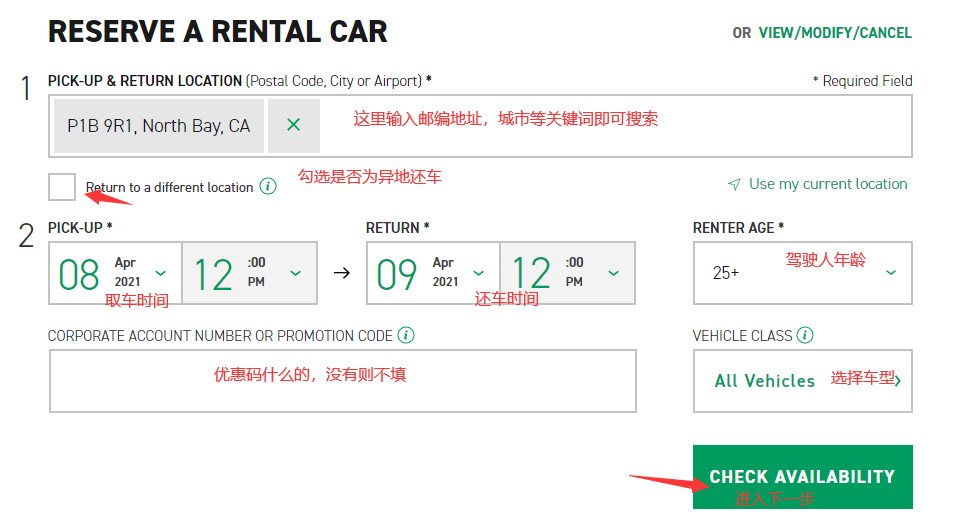The image size is (972, 532).
Task: Click the promotion code input field
Action: pos(342,381)
